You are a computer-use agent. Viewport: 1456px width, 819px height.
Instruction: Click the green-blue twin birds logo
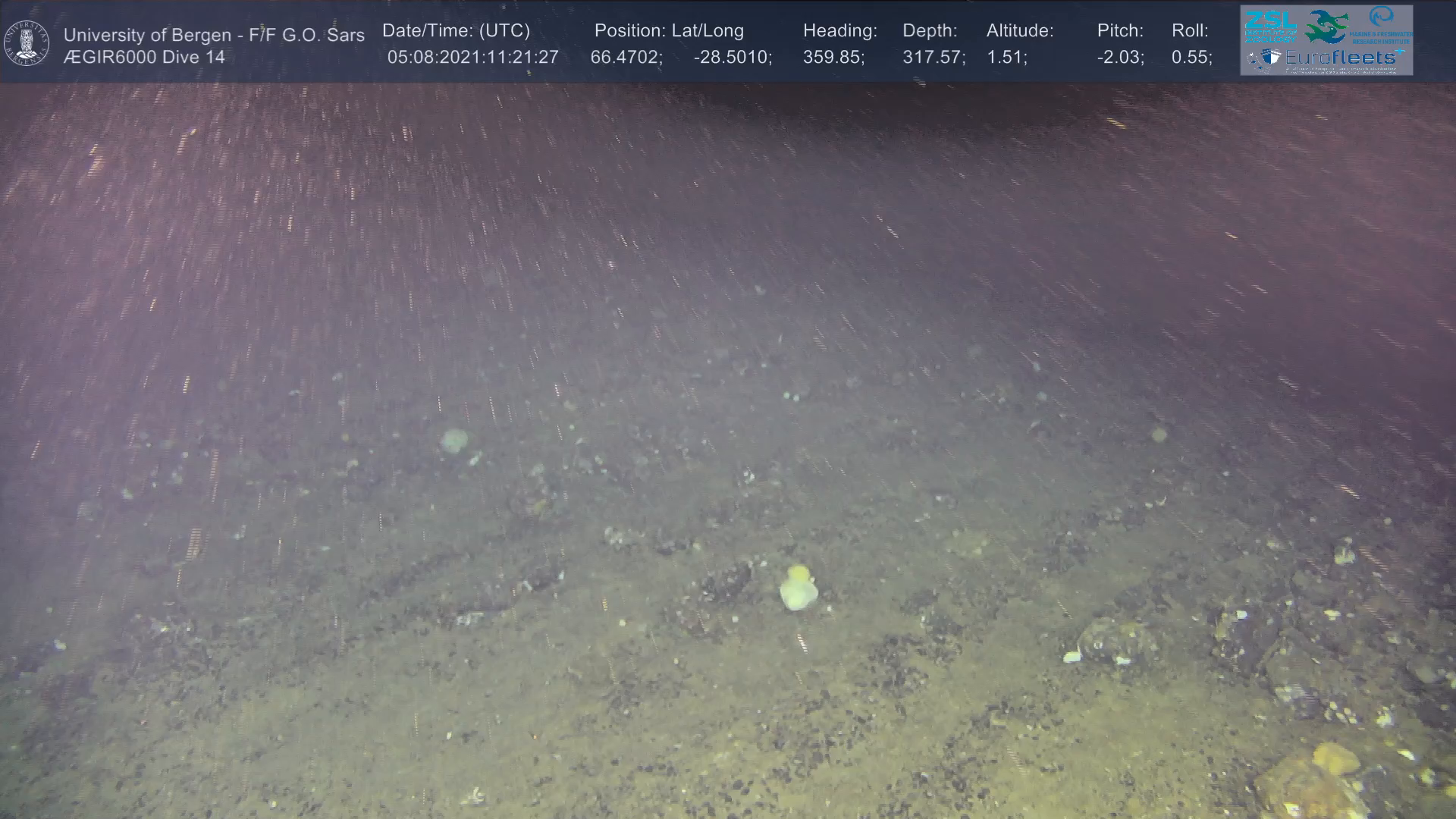coord(1326,27)
